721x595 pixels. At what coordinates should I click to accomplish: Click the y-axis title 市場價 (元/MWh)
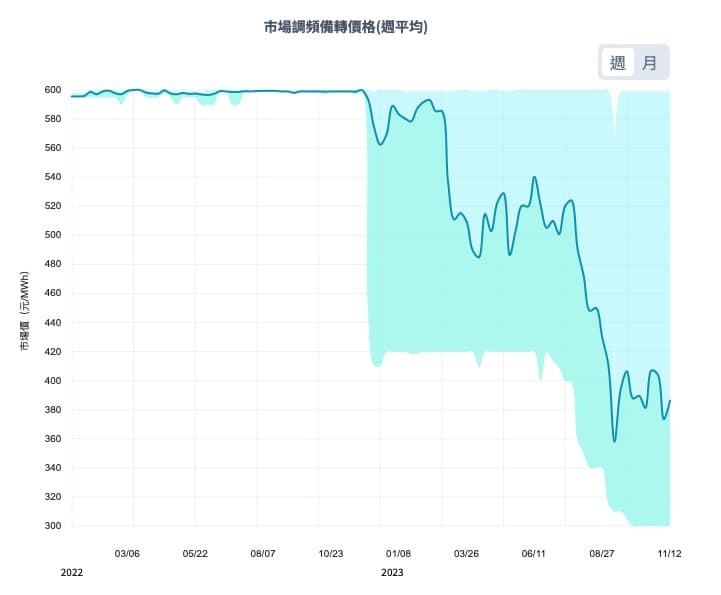coord(26,308)
